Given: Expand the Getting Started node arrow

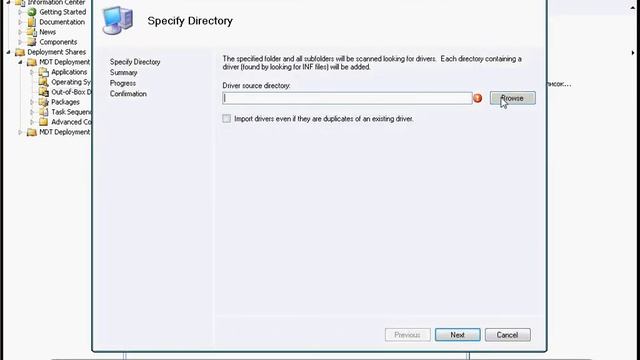Looking at the screenshot, I should pos(20,12).
